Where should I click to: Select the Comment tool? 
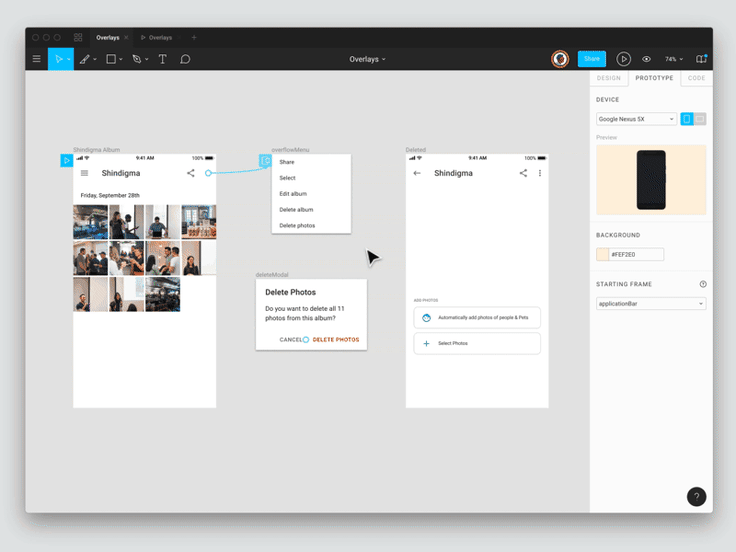185,59
